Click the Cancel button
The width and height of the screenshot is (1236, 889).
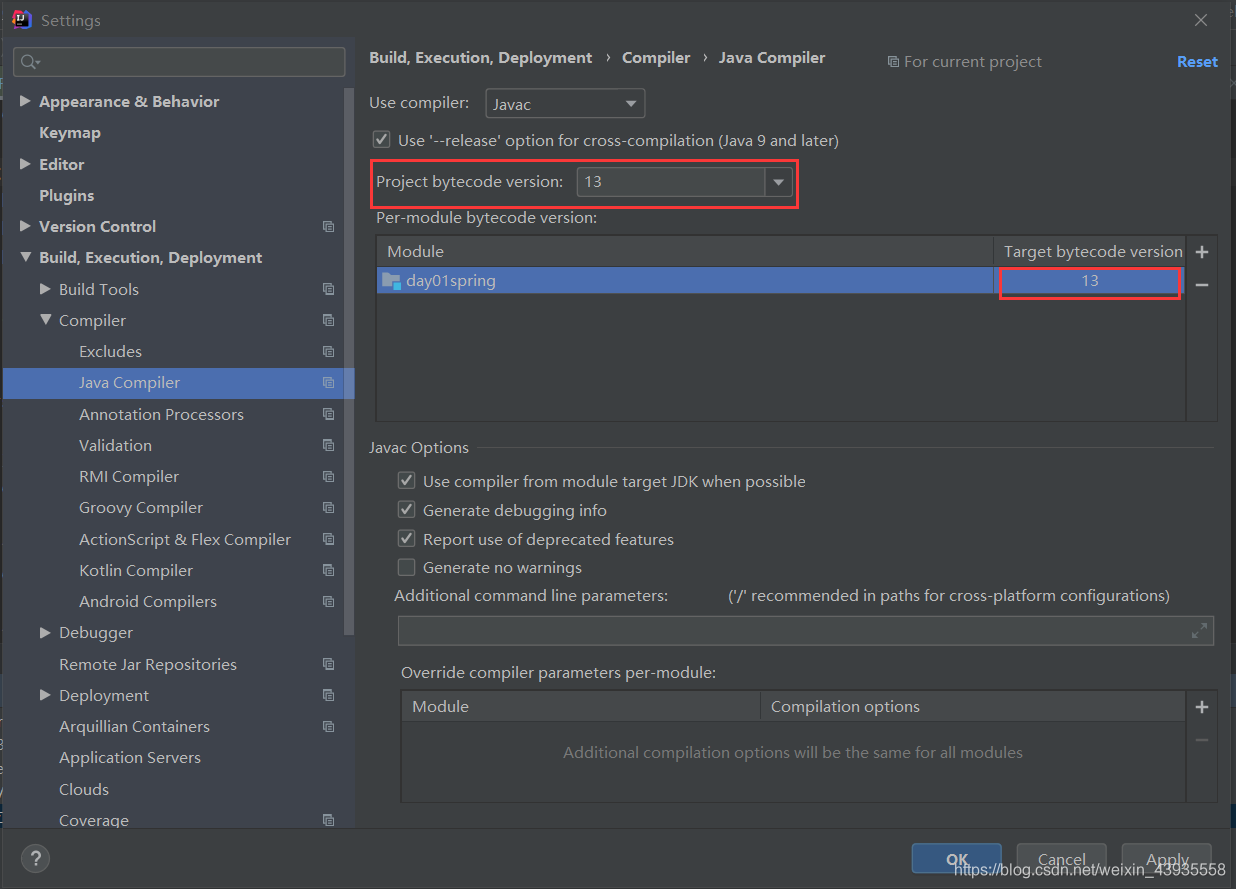click(1062, 859)
